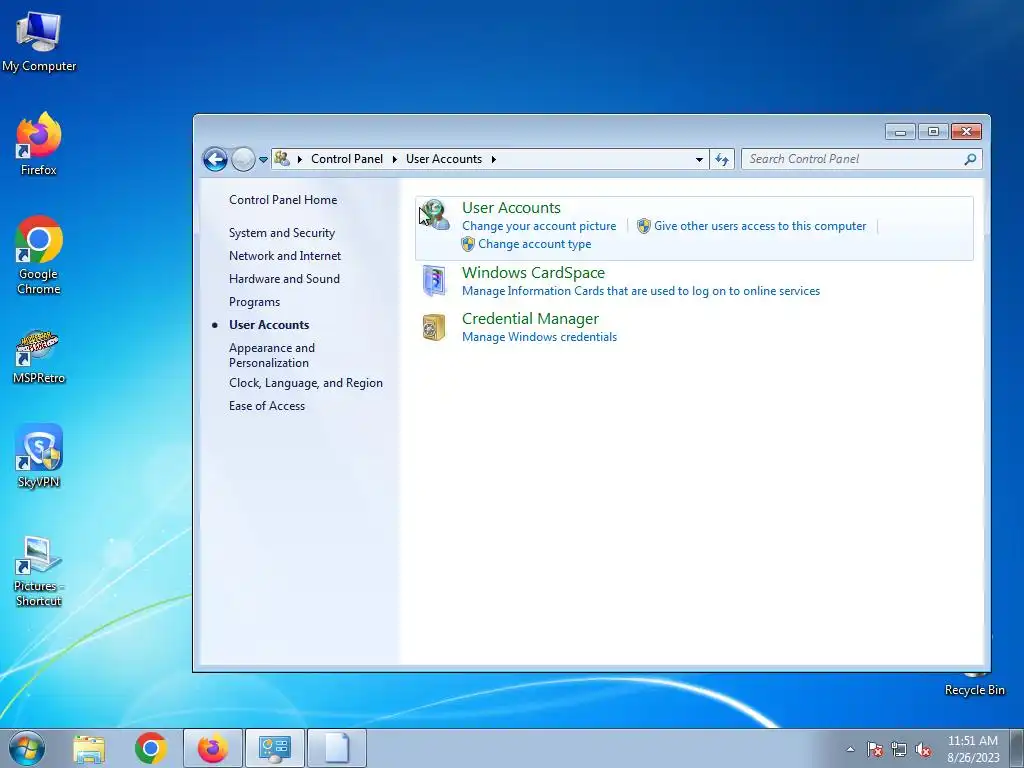1024x768 pixels.
Task: Select User Accounts in the sidebar
Action: [269, 325]
